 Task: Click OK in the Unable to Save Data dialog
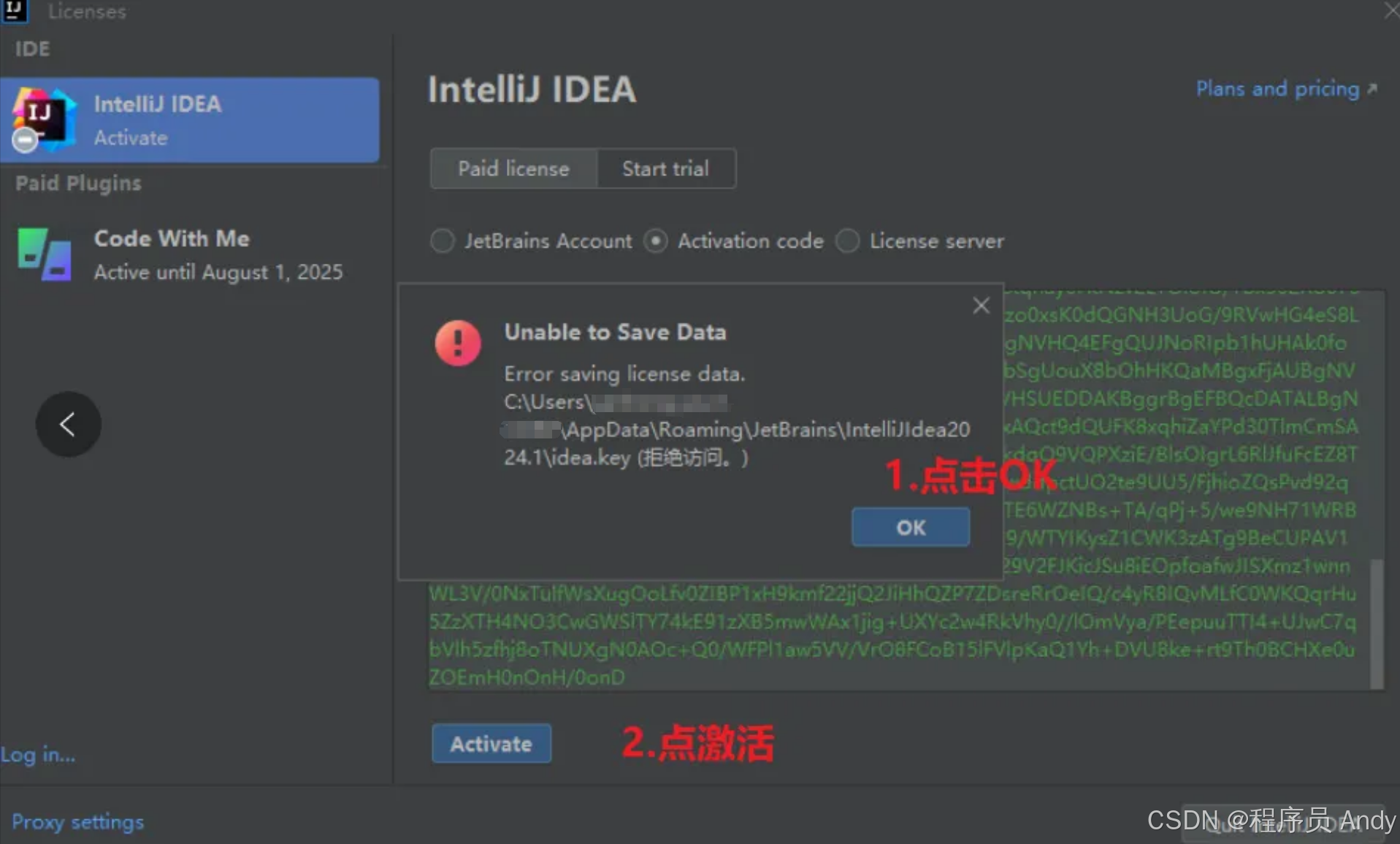point(910,528)
